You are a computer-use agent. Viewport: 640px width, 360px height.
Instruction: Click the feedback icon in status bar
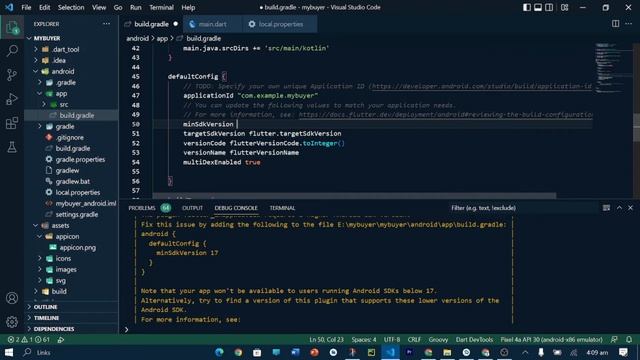(614, 340)
